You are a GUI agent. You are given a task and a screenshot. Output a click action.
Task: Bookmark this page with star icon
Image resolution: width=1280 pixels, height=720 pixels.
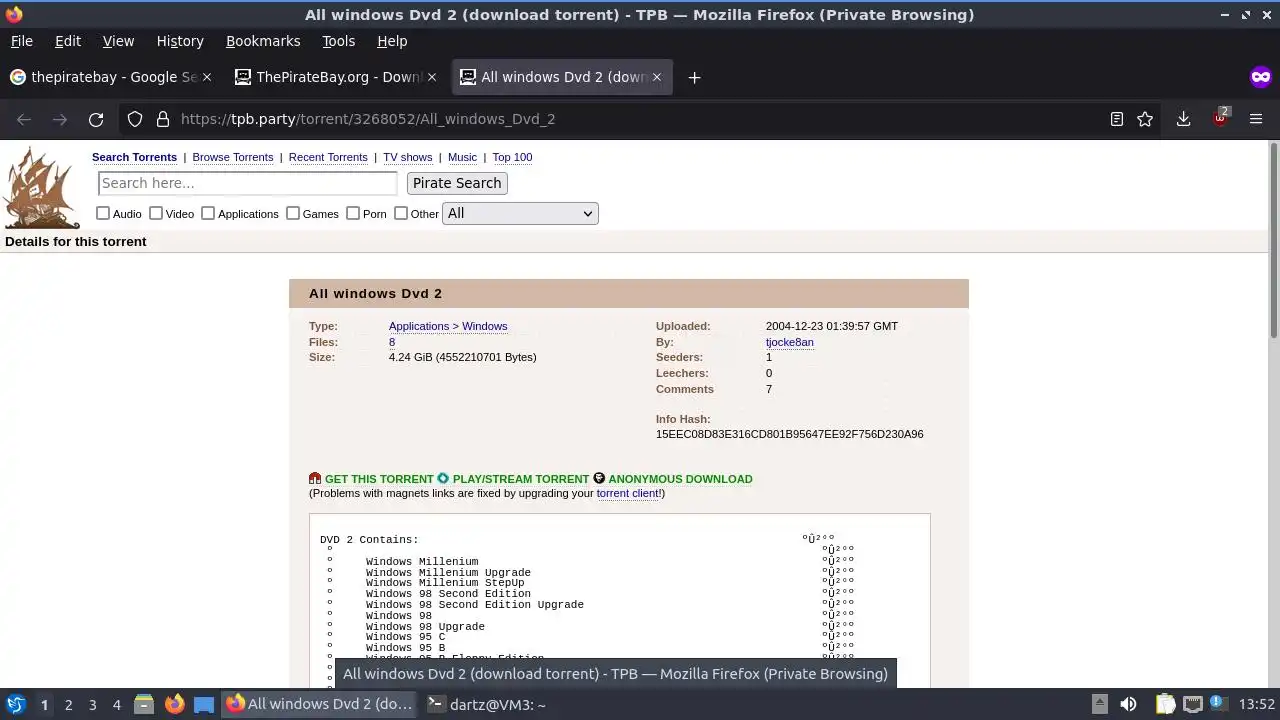coord(1145,119)
